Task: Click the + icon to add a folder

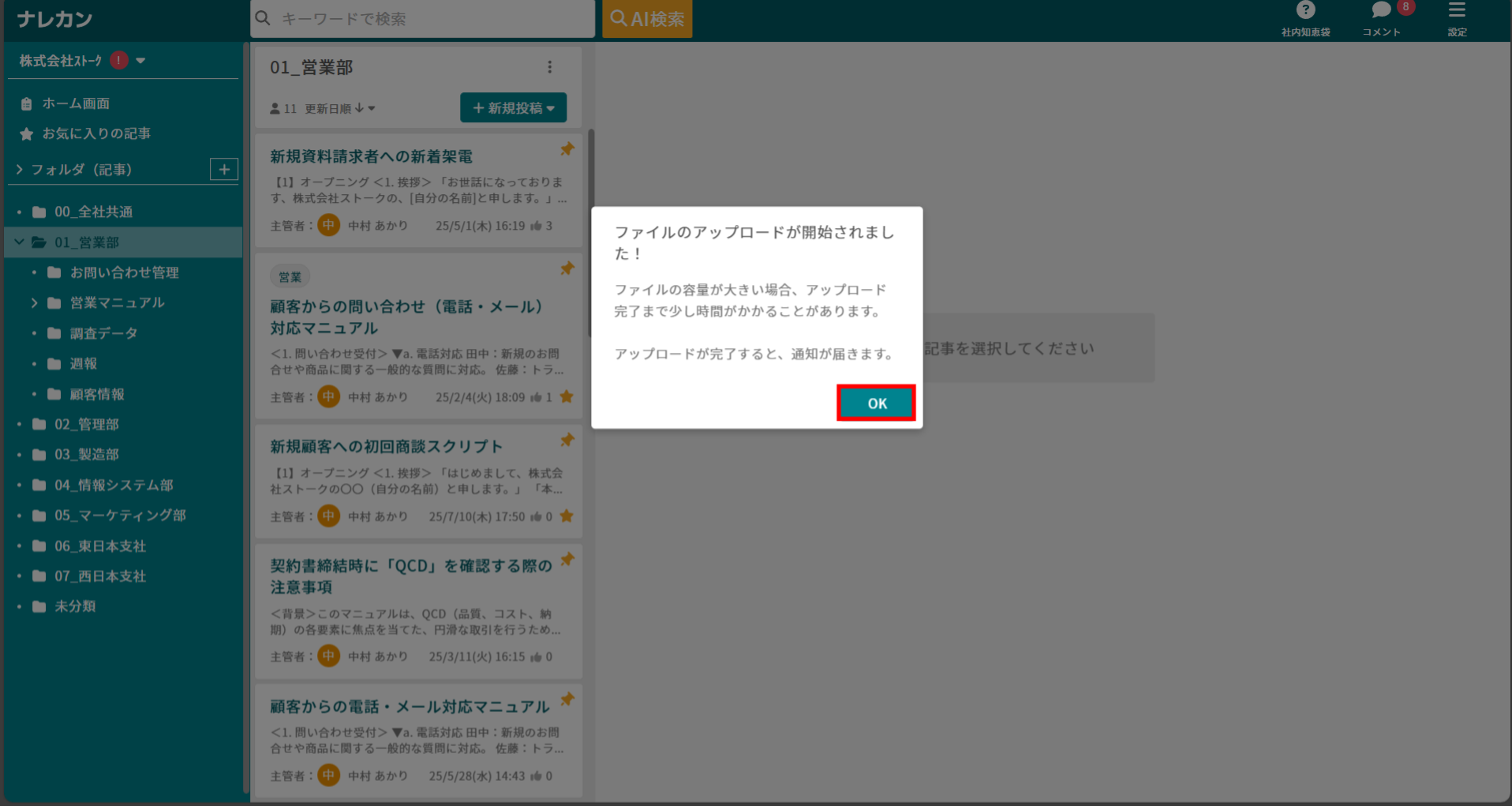Action: [225, 169]
